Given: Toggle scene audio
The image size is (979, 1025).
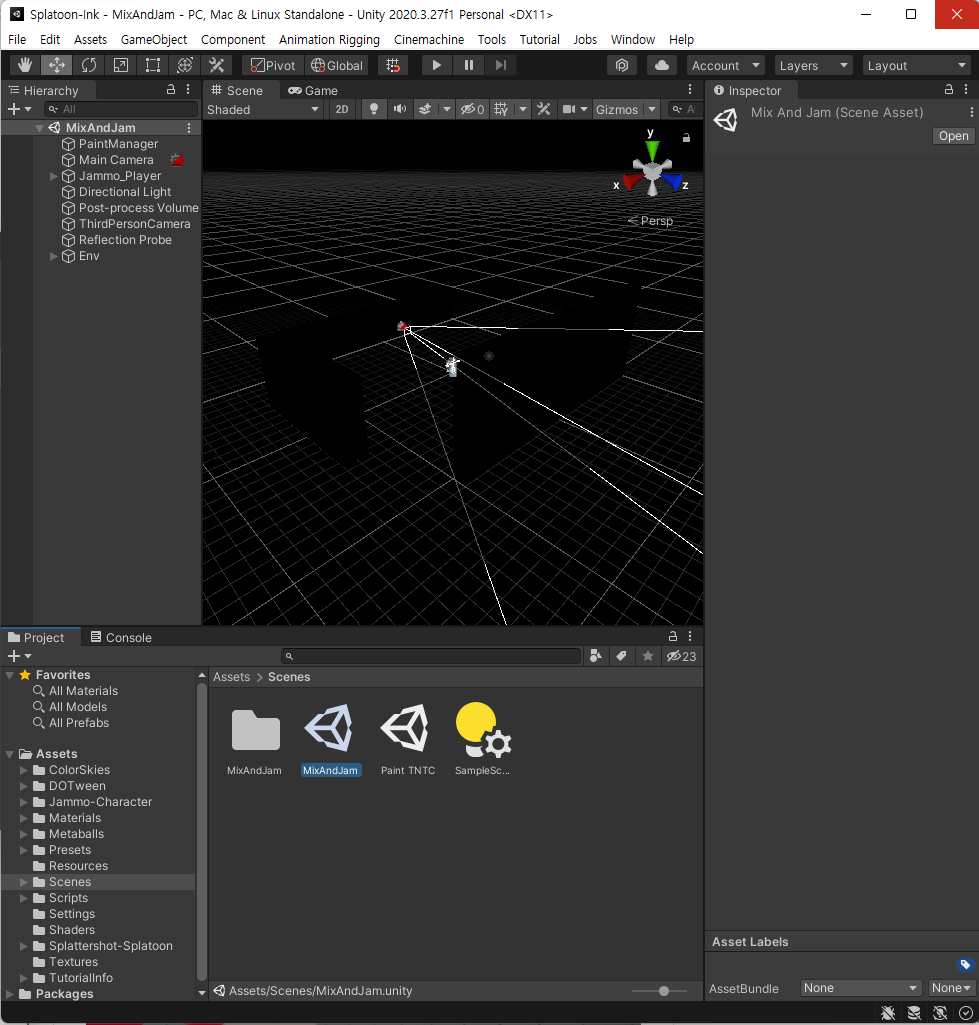Looking at the screenshot, I should pos(399,109).
